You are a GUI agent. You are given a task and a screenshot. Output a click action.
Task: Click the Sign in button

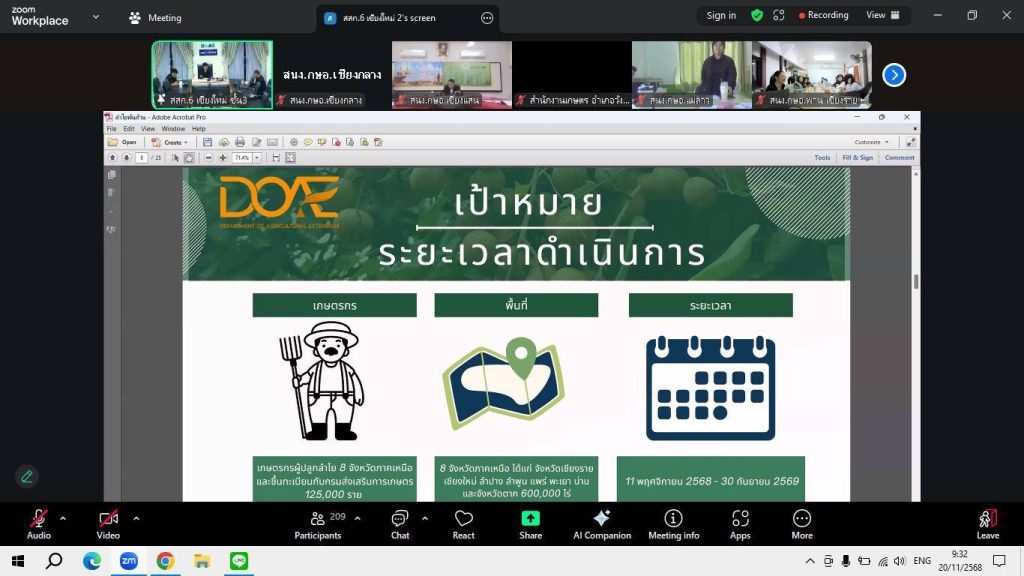pos(721,15)
